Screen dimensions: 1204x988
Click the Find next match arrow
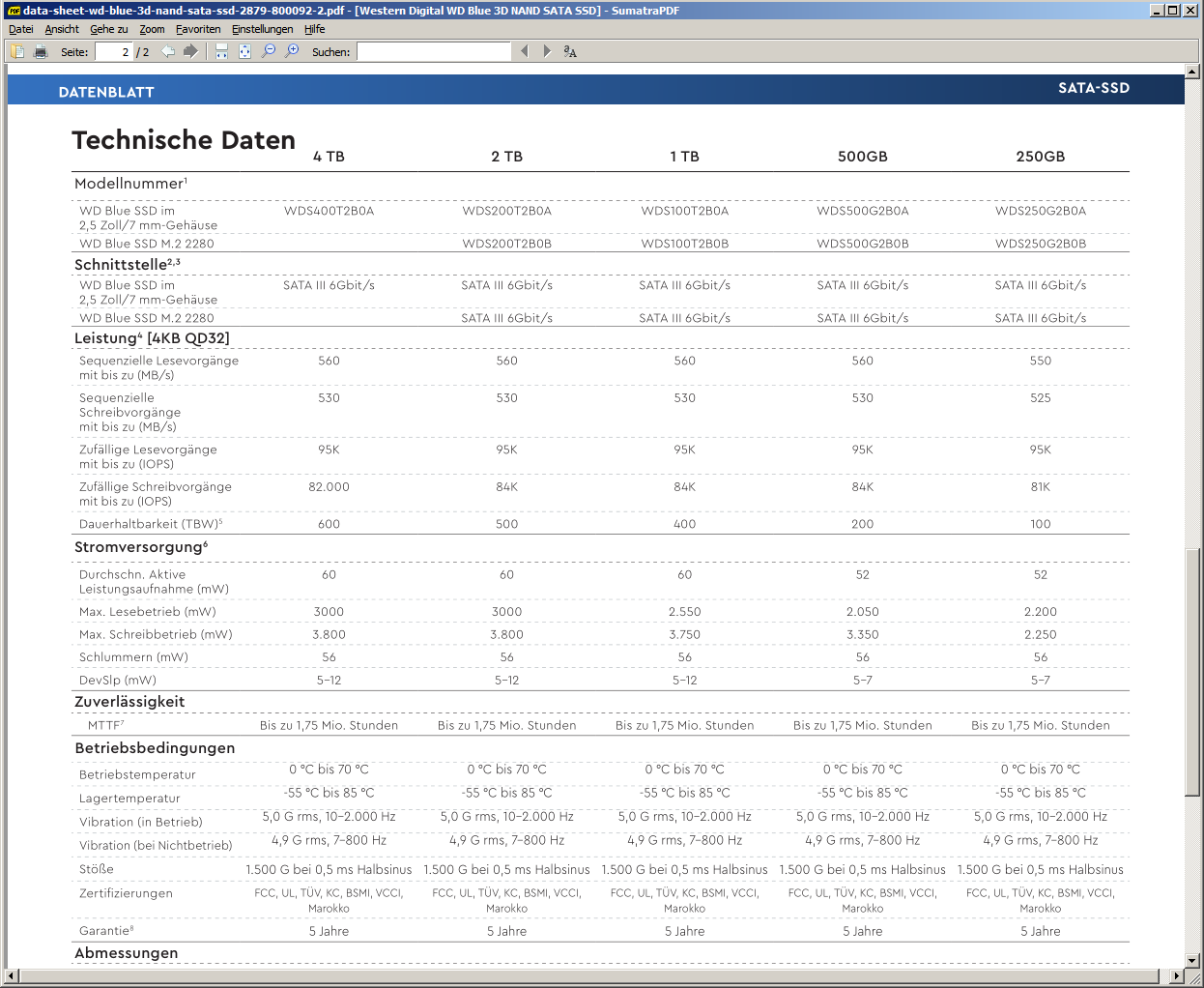547,51
